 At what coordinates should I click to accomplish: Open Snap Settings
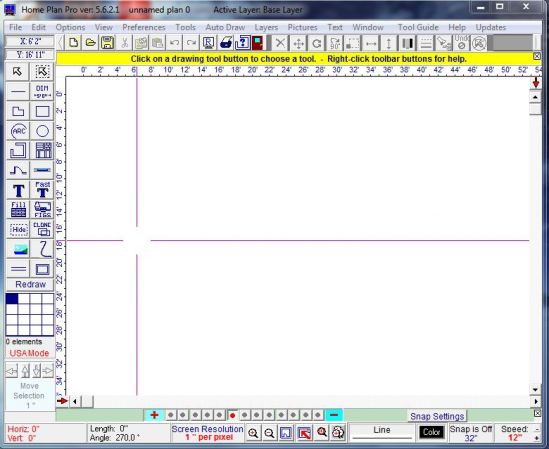point(437,416)
